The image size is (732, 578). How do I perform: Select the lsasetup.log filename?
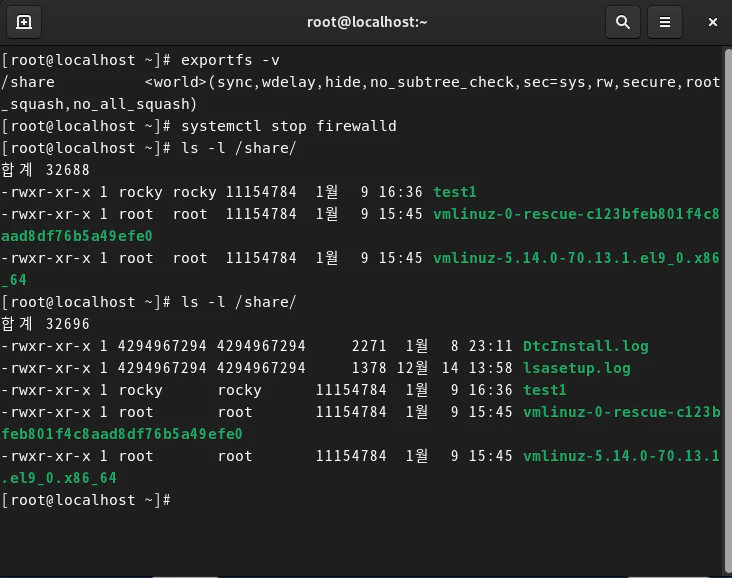click(x=577, y=368)
